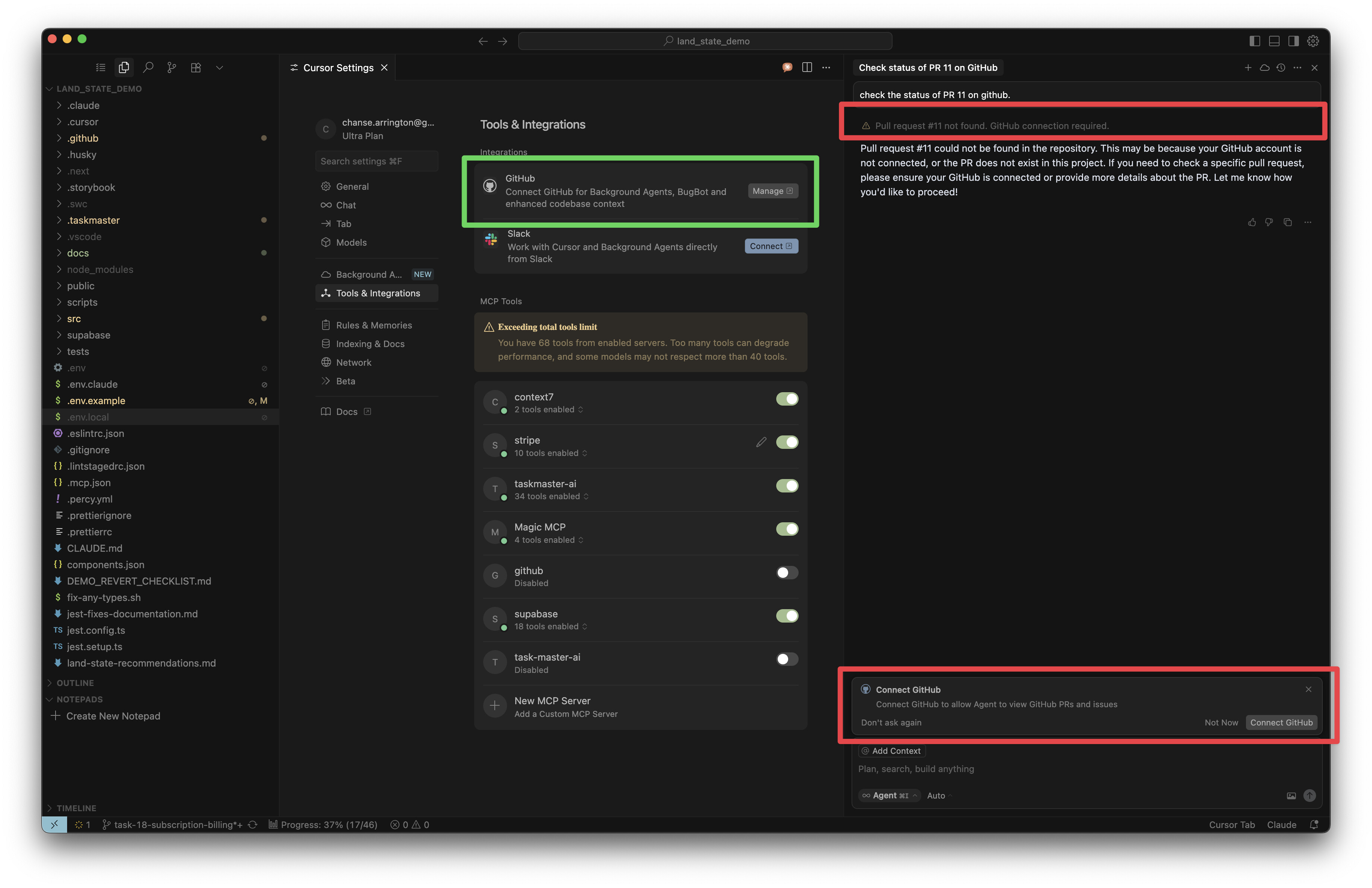Expand the TIMELINE section
Screen dimensions: 1372x888
coord(160,809)
